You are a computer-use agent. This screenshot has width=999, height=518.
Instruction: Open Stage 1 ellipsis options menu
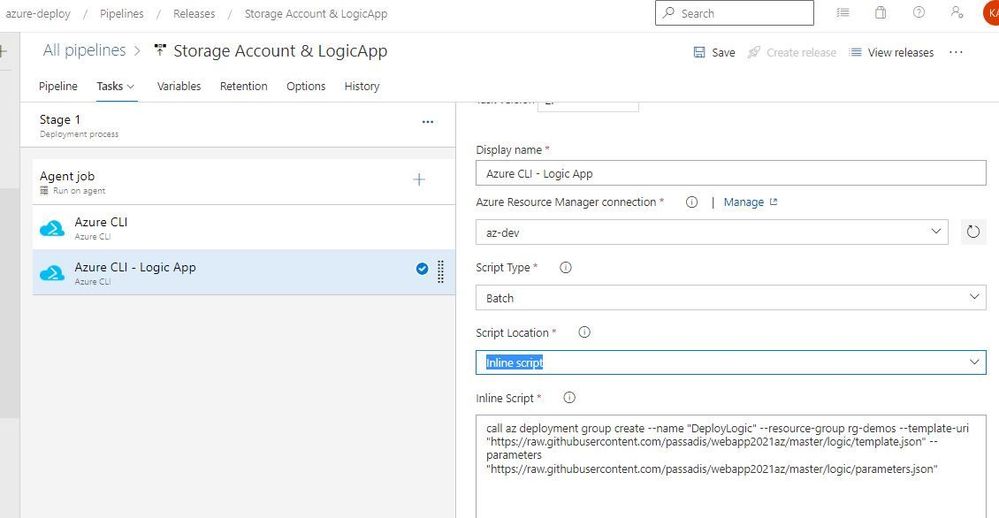[428, 122]
